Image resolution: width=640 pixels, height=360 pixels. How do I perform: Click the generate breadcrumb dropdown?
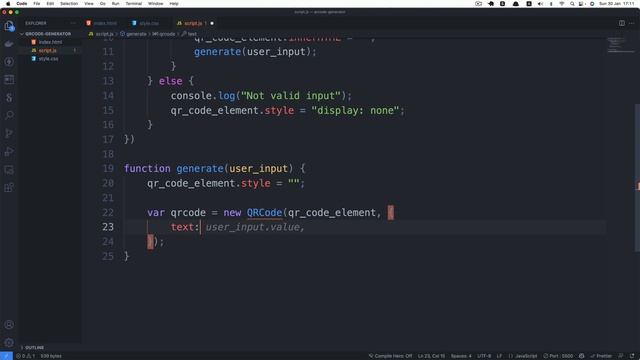pyautogui.click(x=133, y=34)
